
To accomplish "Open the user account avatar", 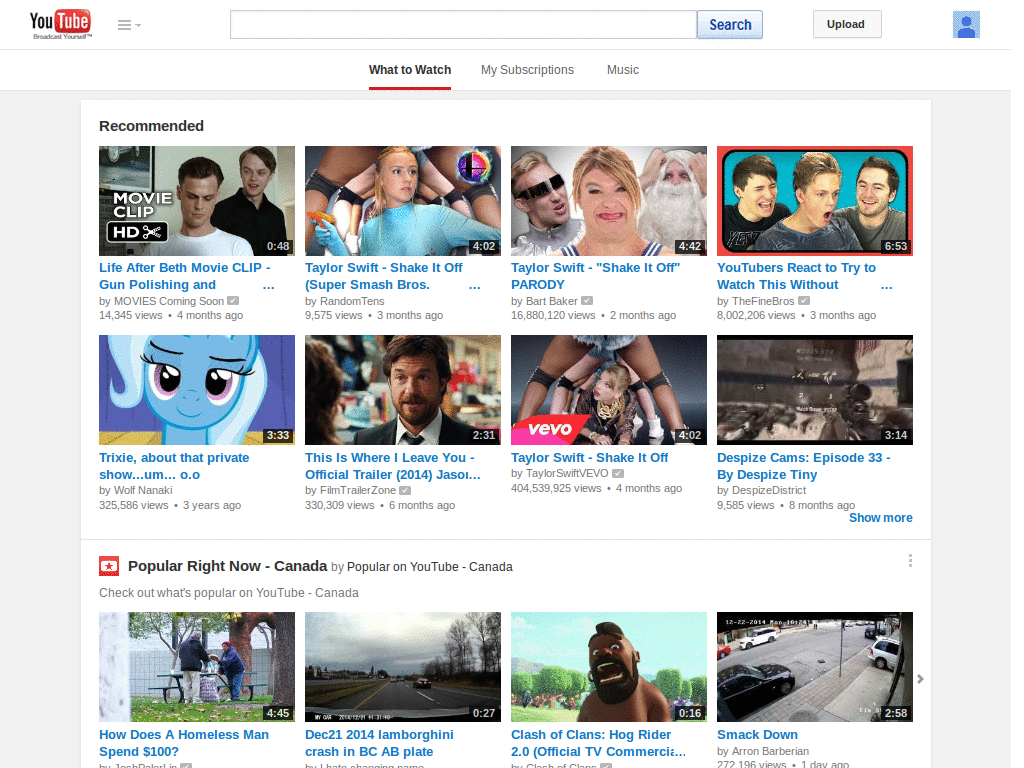I will [x=966, y=25].
